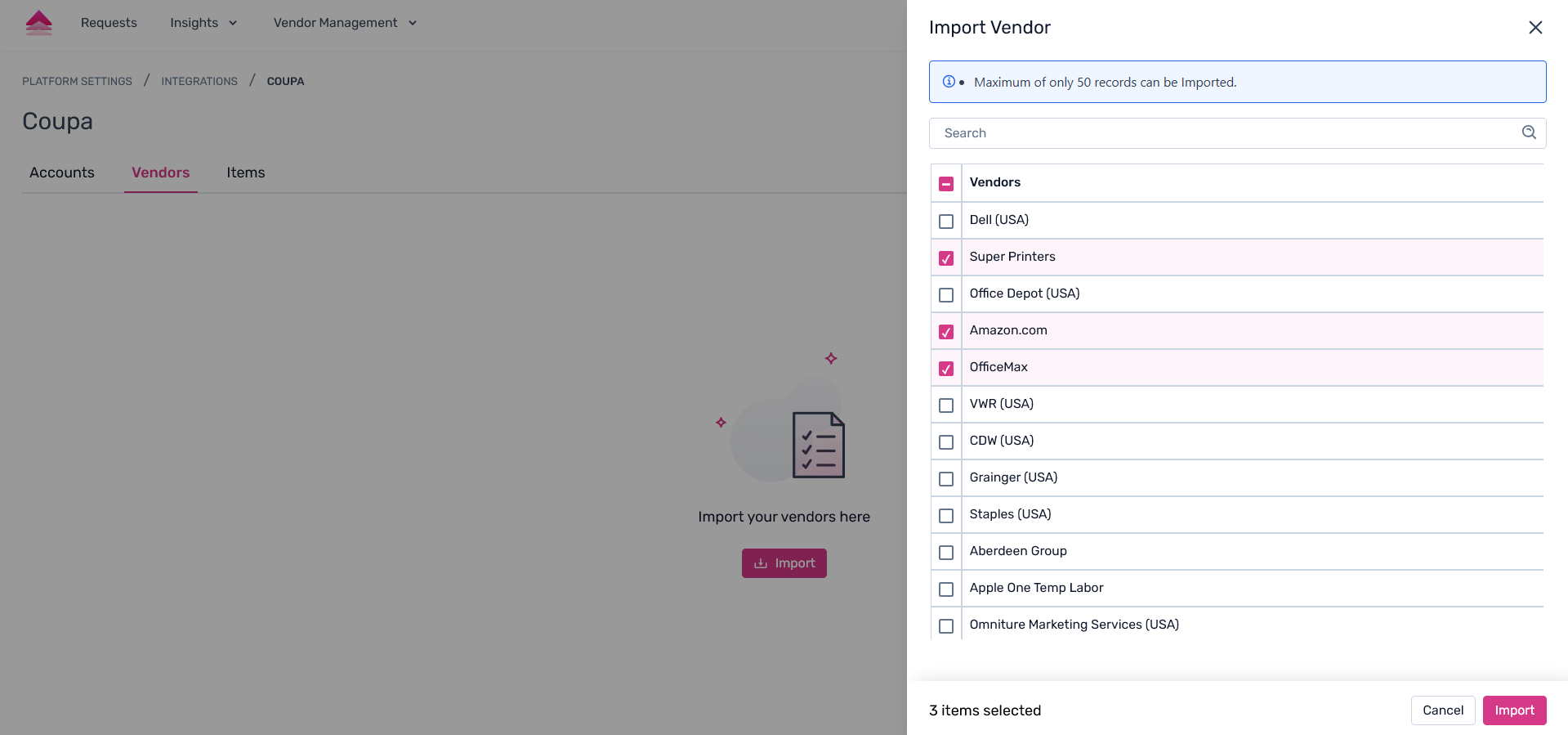Select the Vendors tab
This screenshot has height=735, width=1568.
tap(161, 173)
